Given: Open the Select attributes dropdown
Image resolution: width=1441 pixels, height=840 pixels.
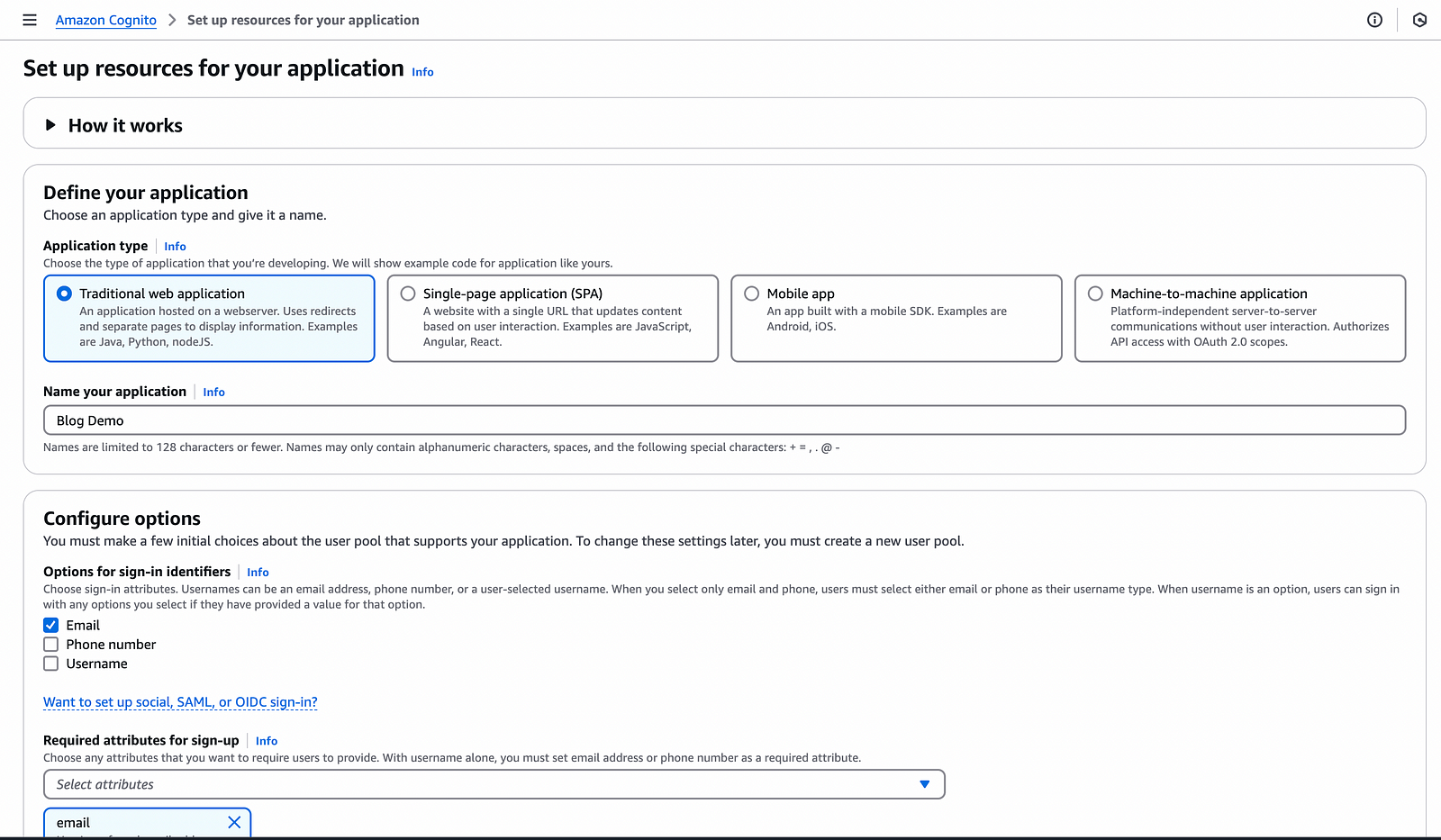Looking at the screenshot, I should point(494,784).
